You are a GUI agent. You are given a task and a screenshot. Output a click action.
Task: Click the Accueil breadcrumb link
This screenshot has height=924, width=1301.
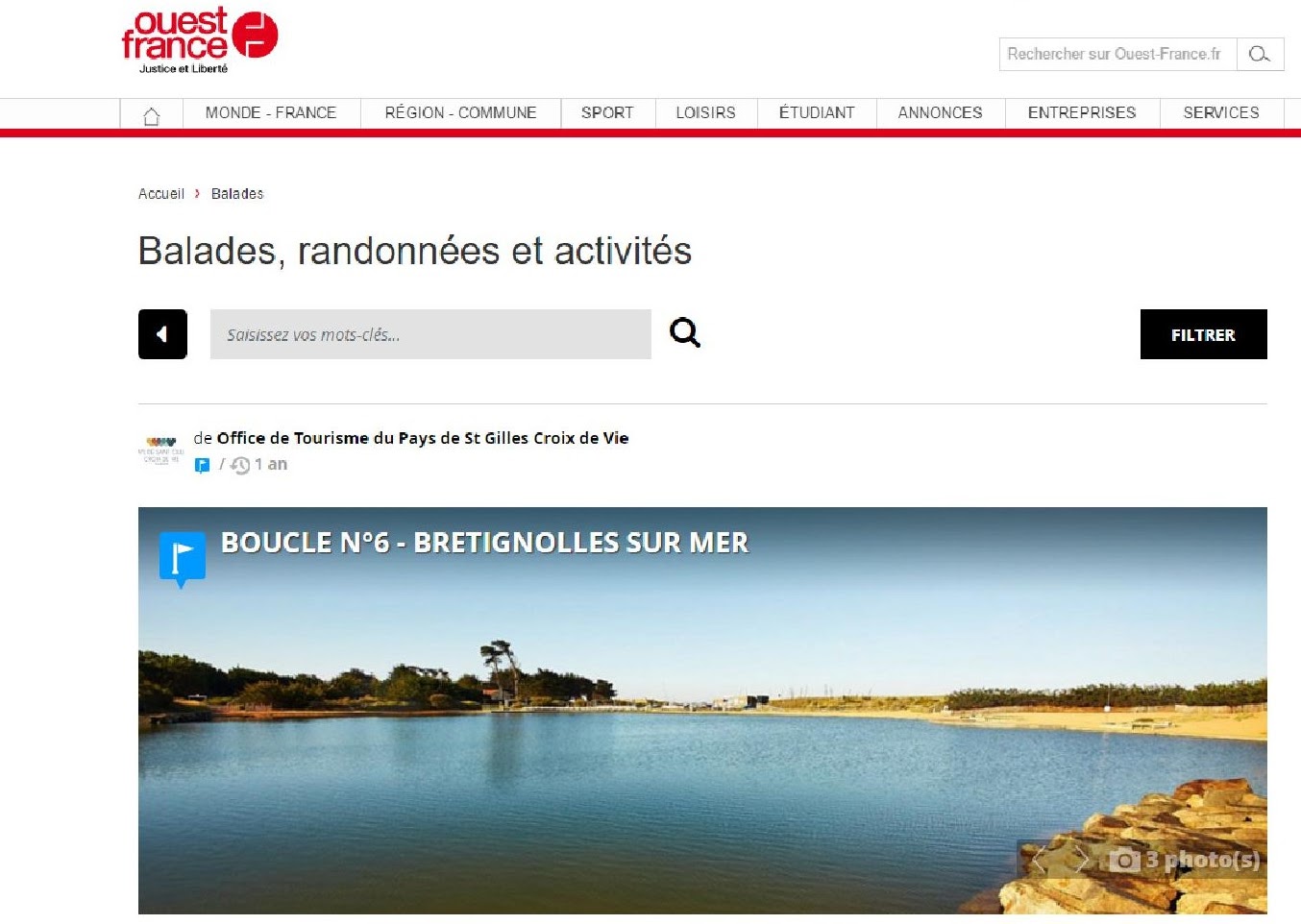click(160, 194)
